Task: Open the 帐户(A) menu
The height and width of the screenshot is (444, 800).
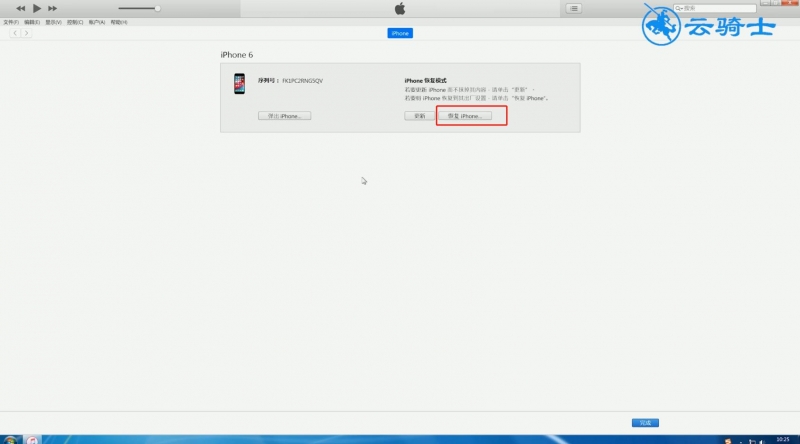Action: coord(96,22)
